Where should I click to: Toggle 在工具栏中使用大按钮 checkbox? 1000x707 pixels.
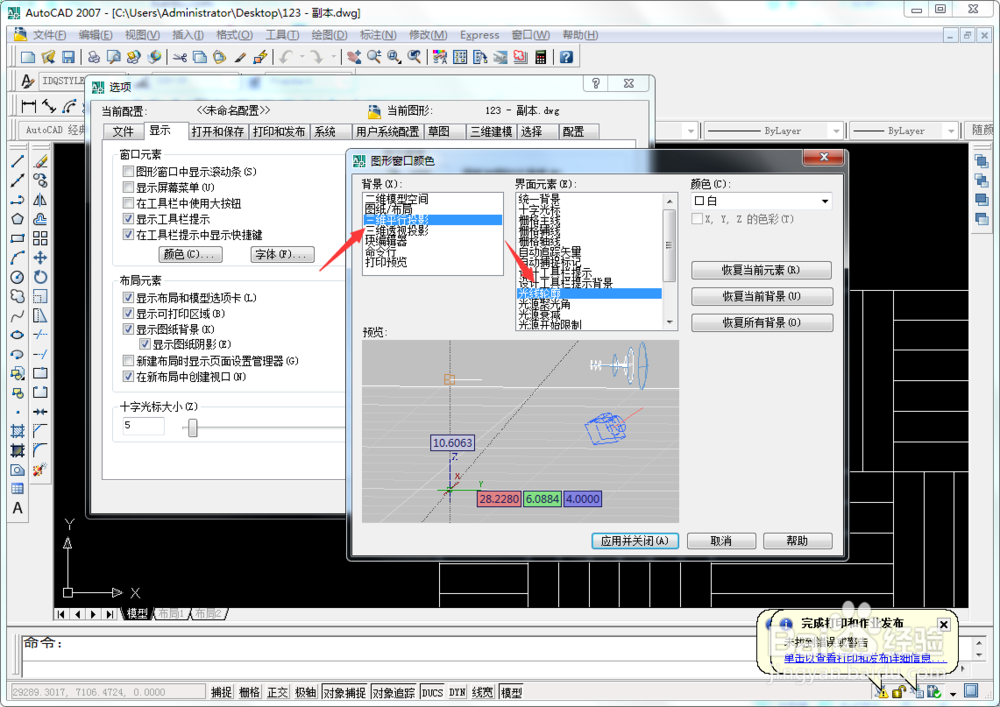pyautogui.click(x=128, y=203)
